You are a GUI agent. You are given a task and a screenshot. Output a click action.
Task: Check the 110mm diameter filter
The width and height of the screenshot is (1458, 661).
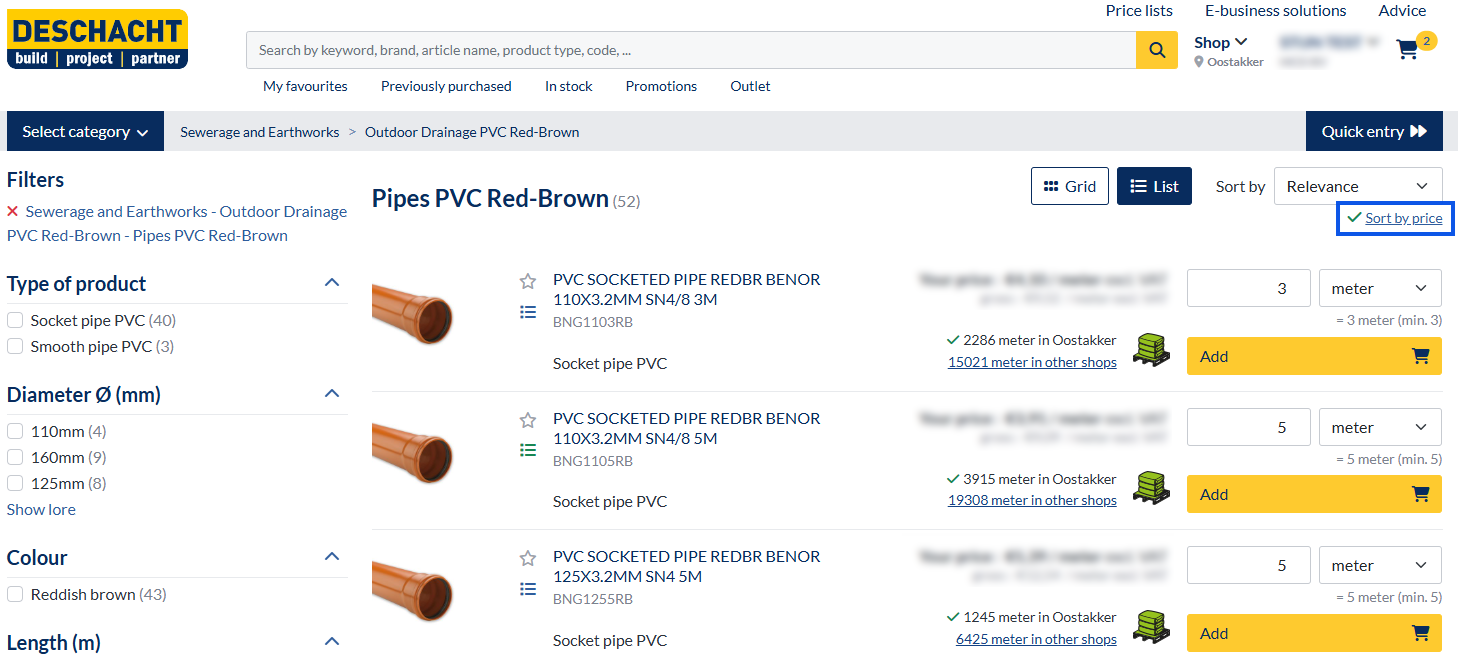[x=15, y=431]
